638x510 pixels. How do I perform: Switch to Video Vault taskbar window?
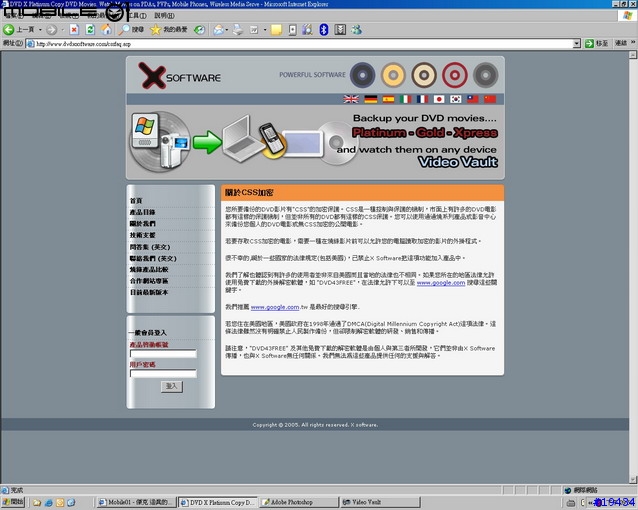click(x=380, y=502)
